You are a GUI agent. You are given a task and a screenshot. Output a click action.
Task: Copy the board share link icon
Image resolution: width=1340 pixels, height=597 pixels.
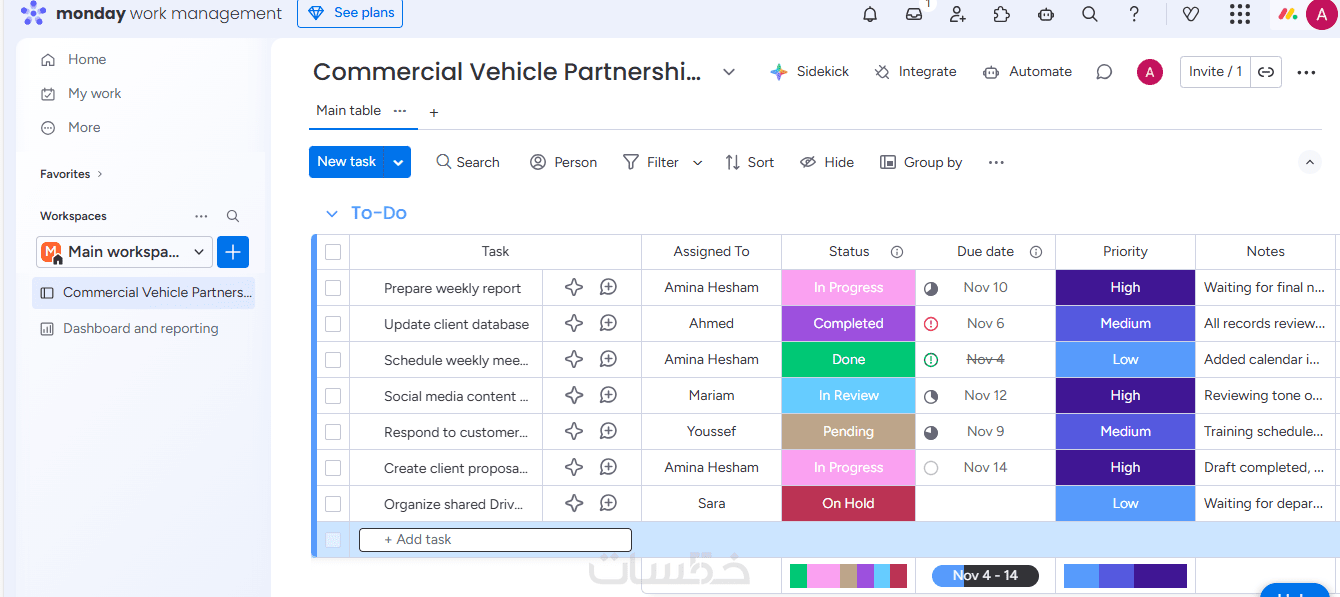pos(1266,72)
